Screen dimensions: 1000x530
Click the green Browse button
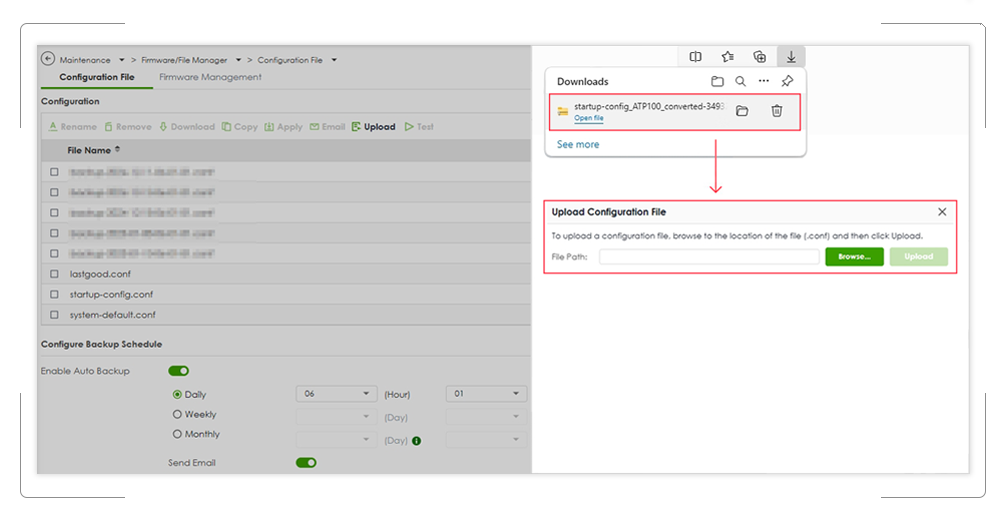pos(854,256)
